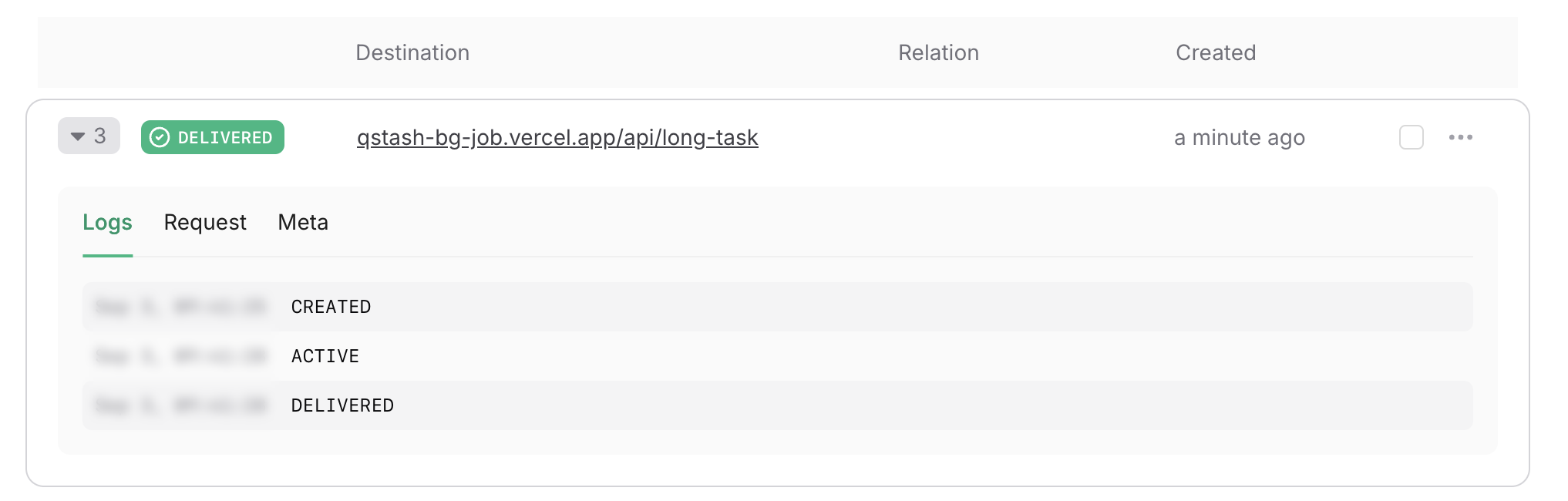This screenshot has width=1568, height=501.
Task: Click the green DELIVERED status badge
Action: coord(213,137)
